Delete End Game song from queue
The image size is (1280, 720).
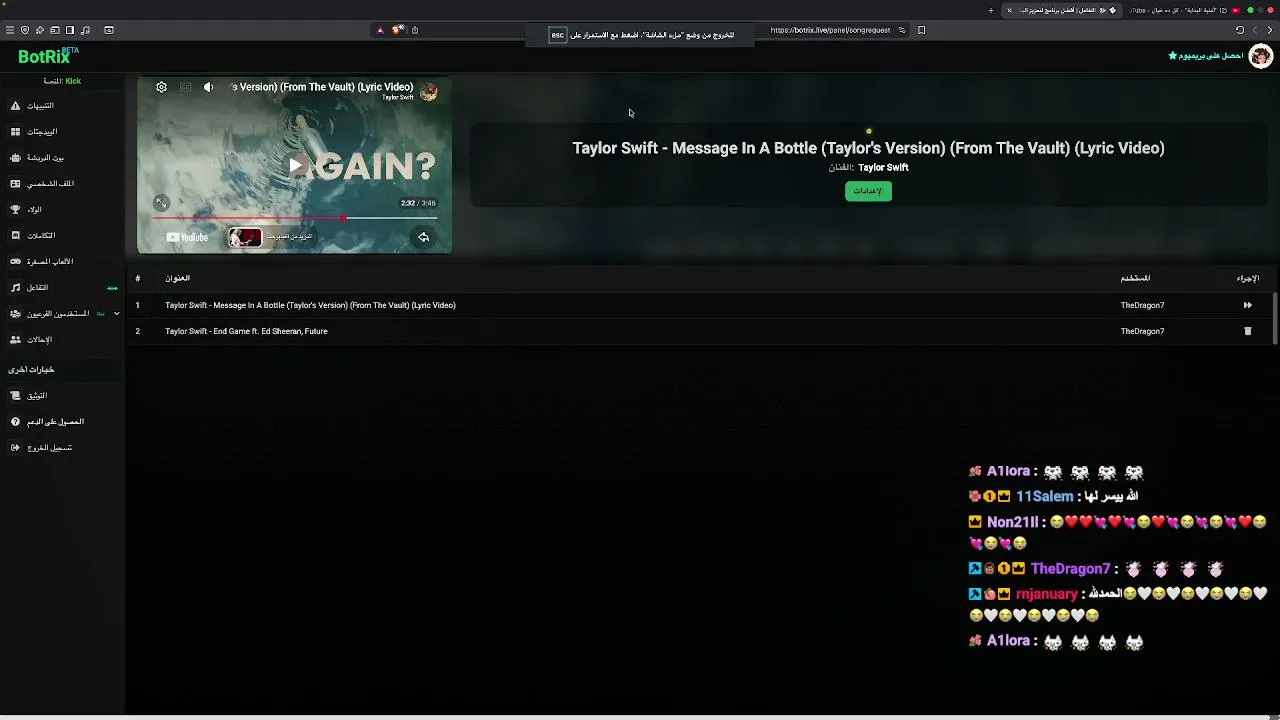click(1247, 331)
